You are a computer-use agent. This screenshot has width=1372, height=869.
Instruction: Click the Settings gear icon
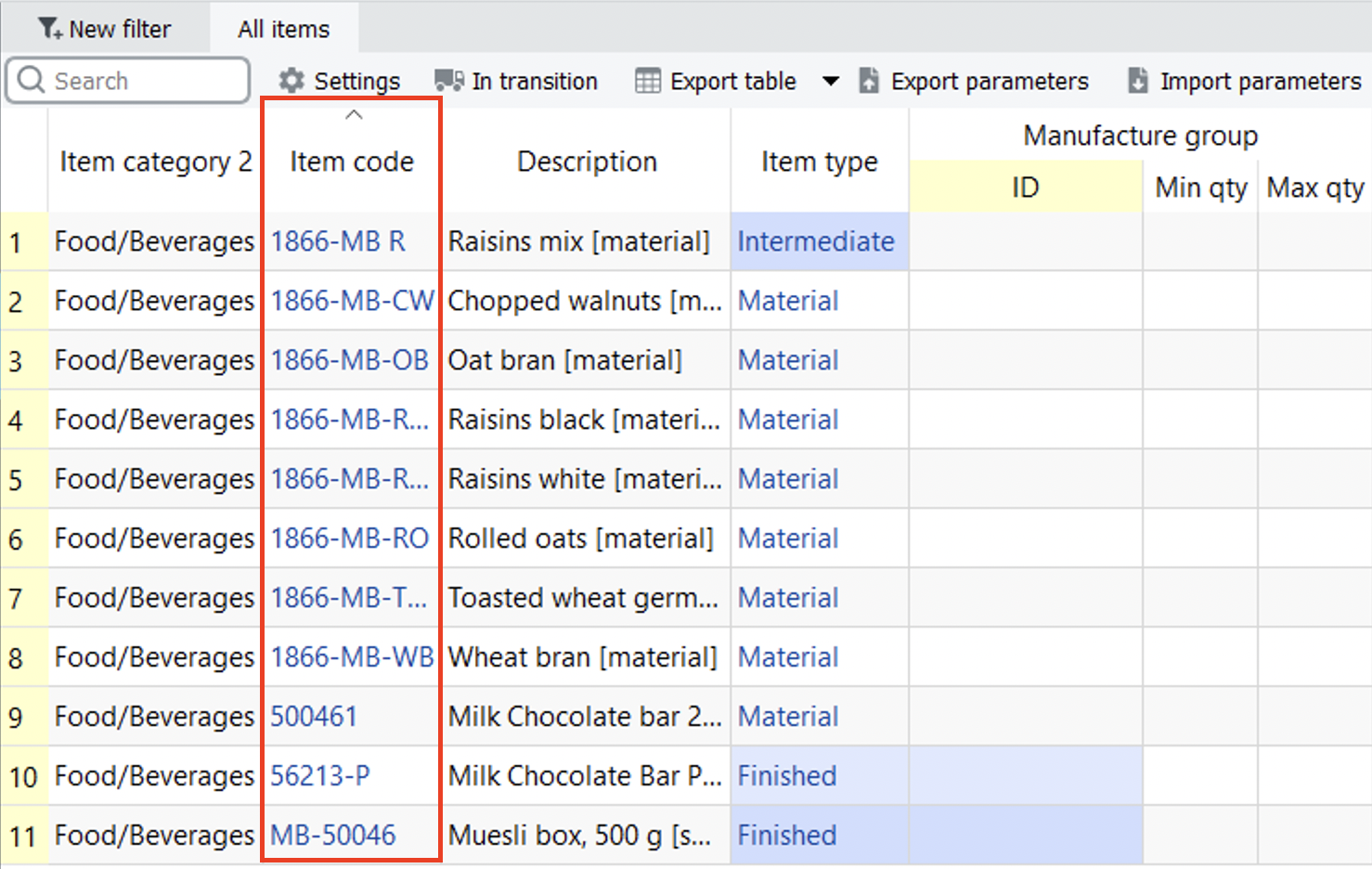(291, 81)
